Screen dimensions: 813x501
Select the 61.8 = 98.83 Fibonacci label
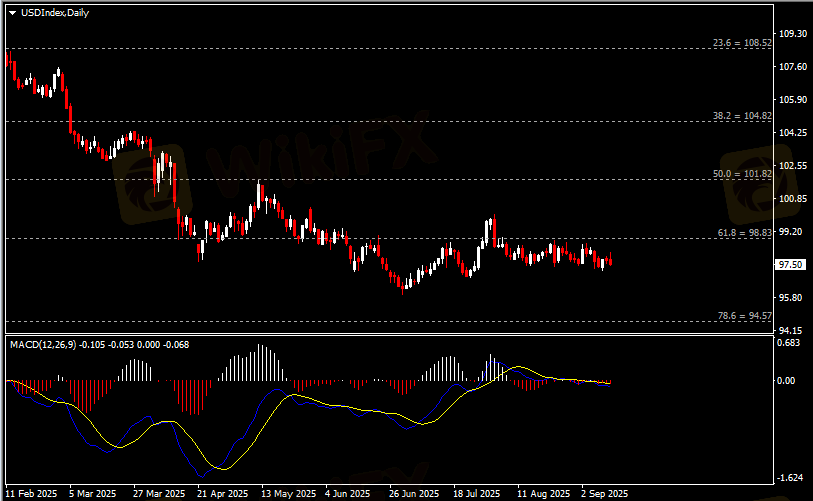coord(745,233)
